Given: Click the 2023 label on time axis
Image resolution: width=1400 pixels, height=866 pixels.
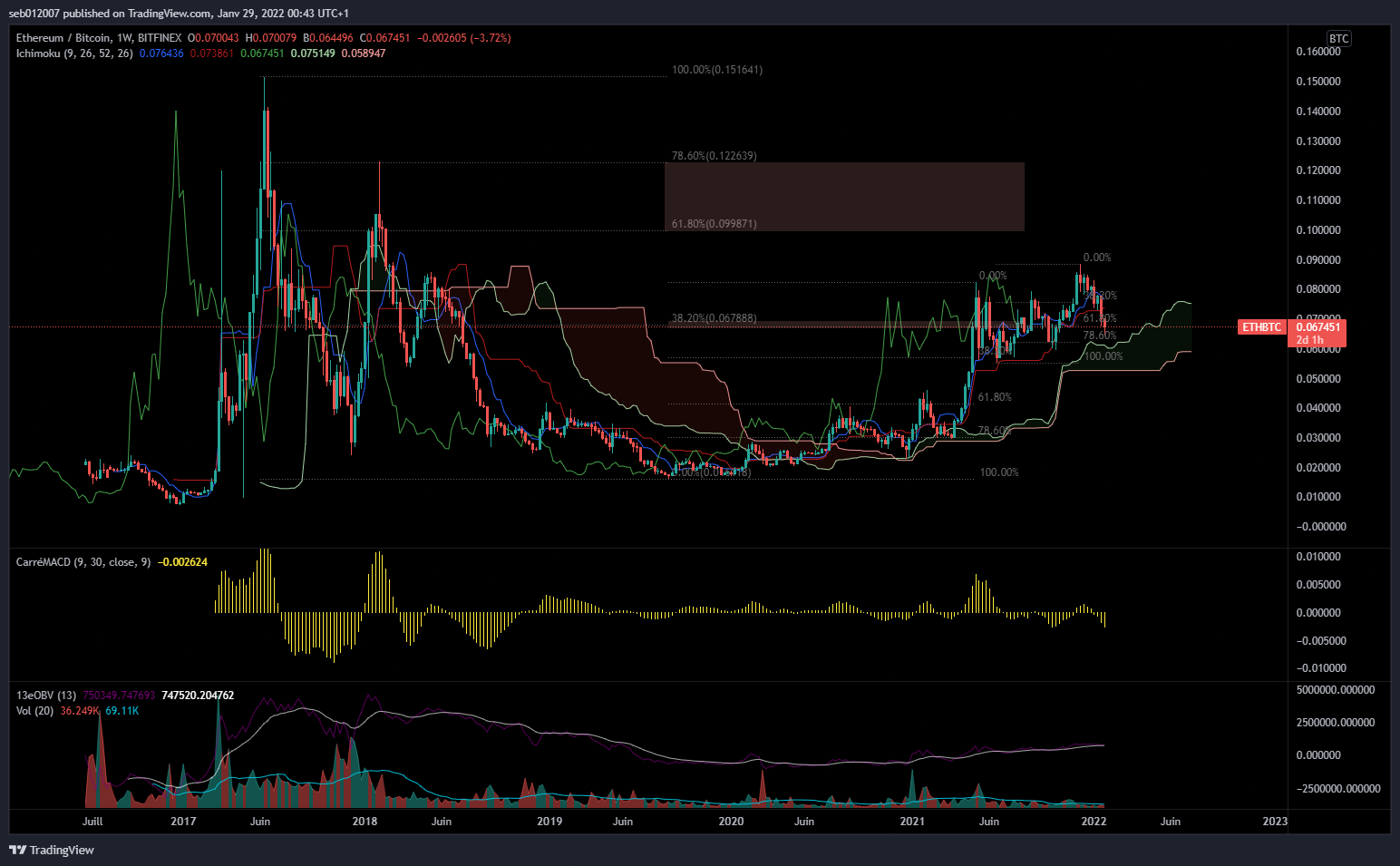Looking at the screenshot, I should click(x=1274, y=822).
